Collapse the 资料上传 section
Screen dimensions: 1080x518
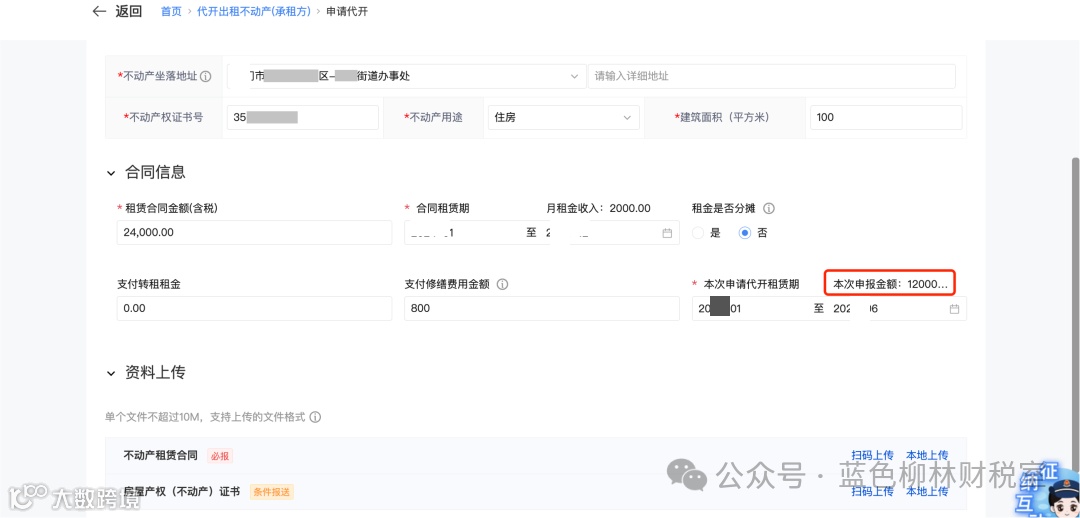pyautogui.click(x=111, y=373)
